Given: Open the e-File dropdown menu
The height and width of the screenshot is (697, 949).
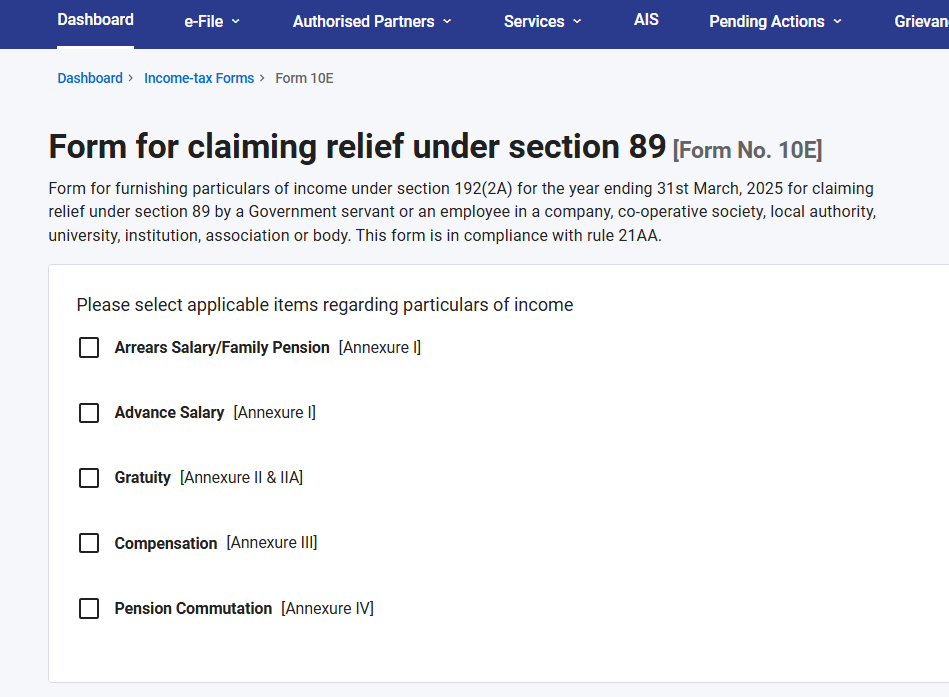Looking at the screenshot, I should [x=204, y=20].
